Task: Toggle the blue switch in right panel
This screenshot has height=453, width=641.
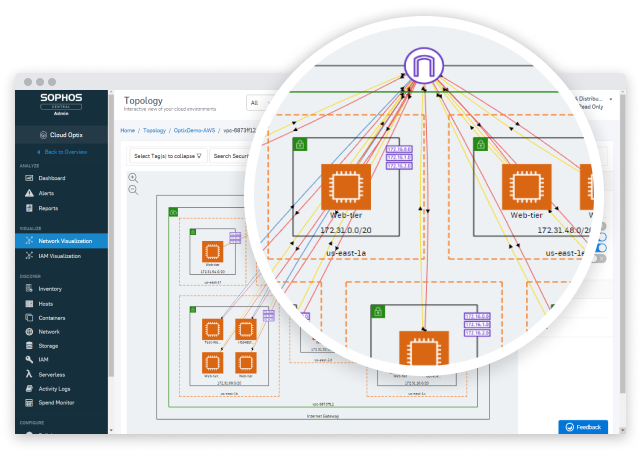Action: point(602,248)
